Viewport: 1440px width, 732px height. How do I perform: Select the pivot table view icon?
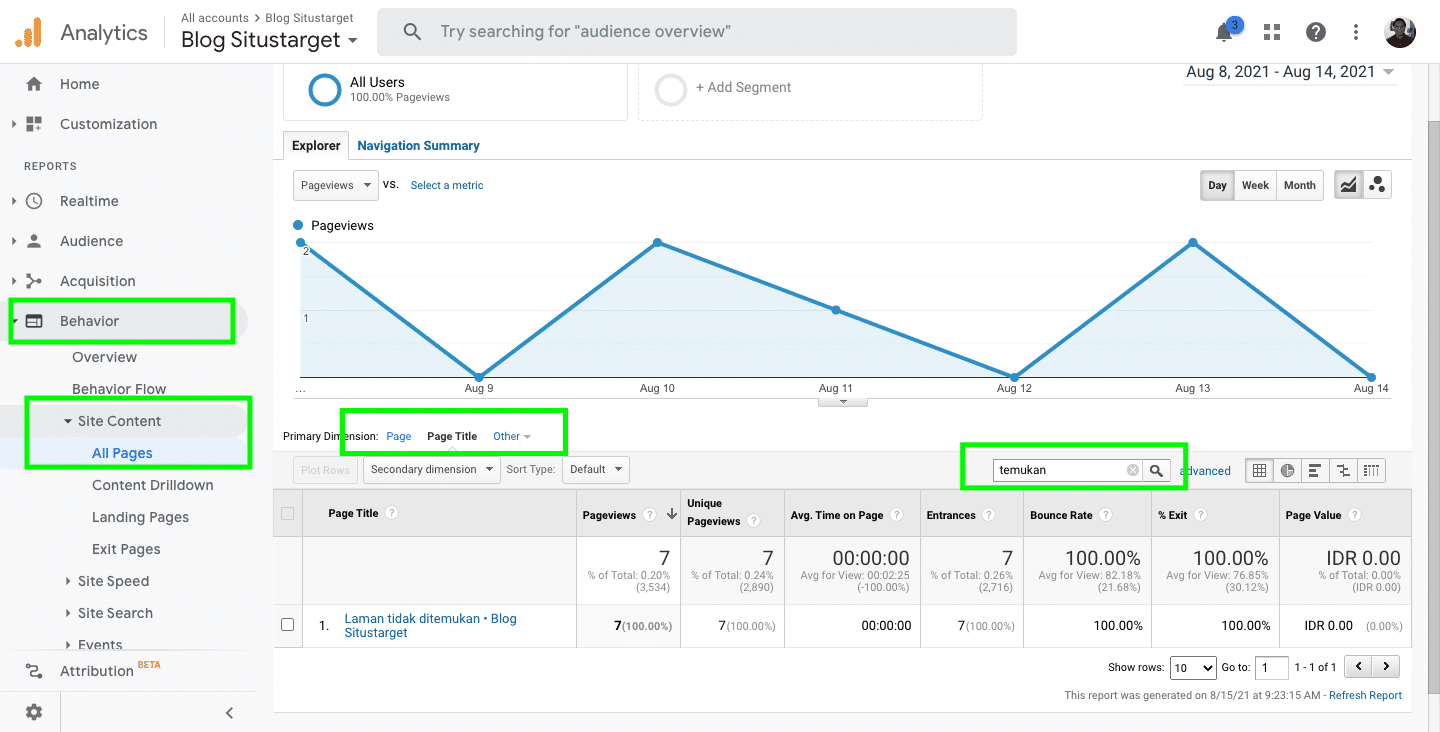[x=1371, y=470]
